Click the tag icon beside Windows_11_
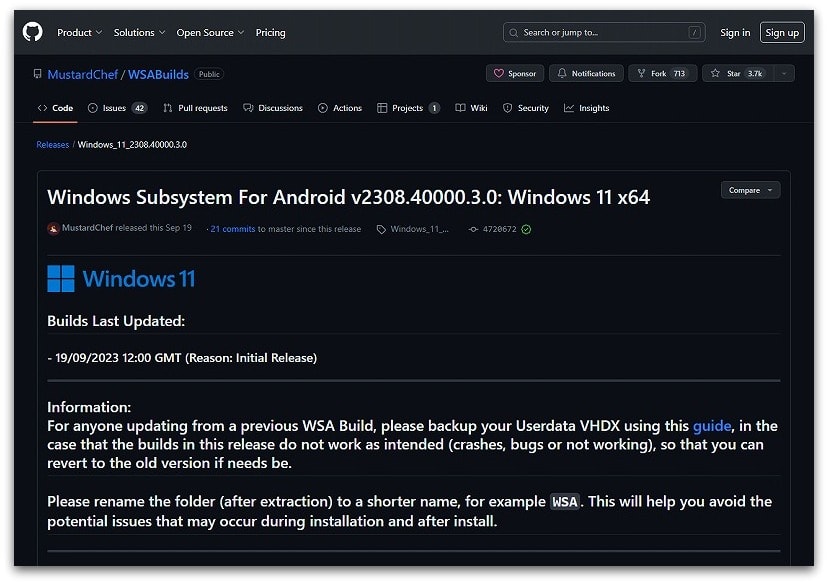This screenshot has height=584, width=828. [381, 229]
